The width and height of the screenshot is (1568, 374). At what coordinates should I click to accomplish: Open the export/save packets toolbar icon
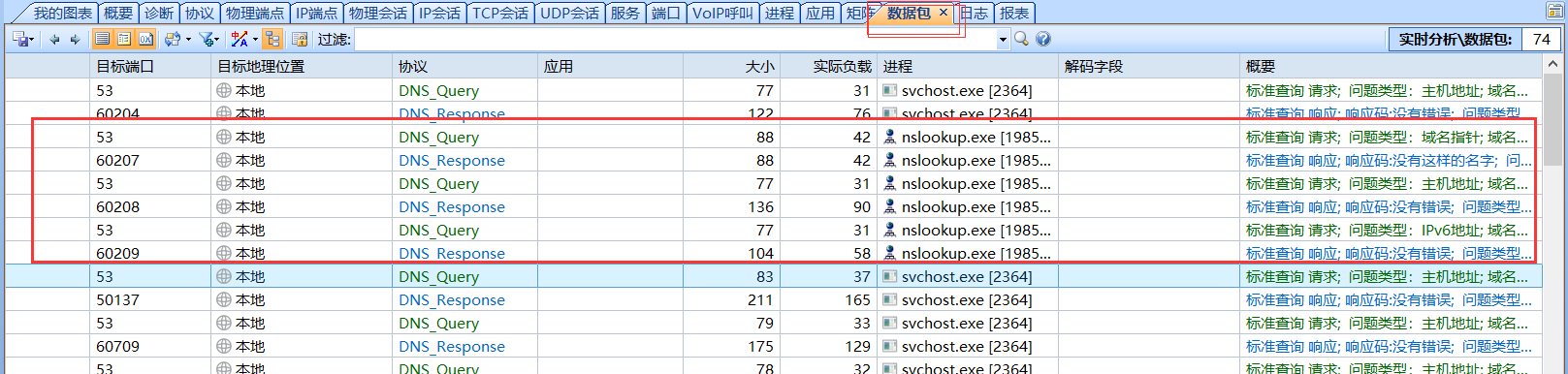click(x=21, y=39)
